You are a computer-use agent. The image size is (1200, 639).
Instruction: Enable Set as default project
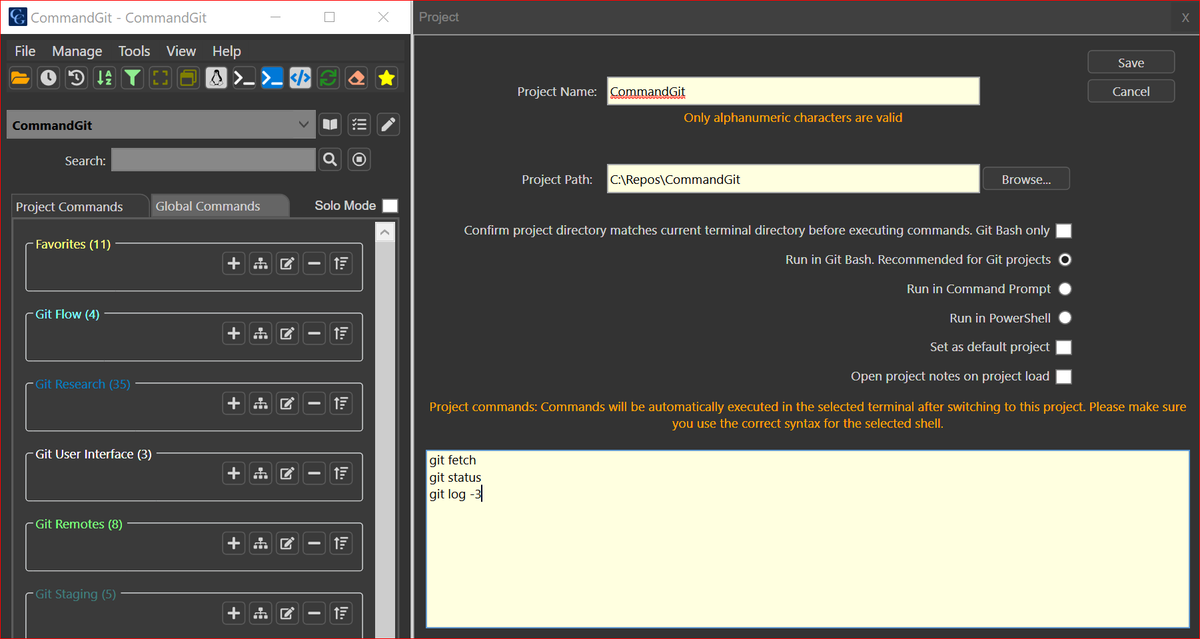pyautogui.click(x=1064, y=347)
